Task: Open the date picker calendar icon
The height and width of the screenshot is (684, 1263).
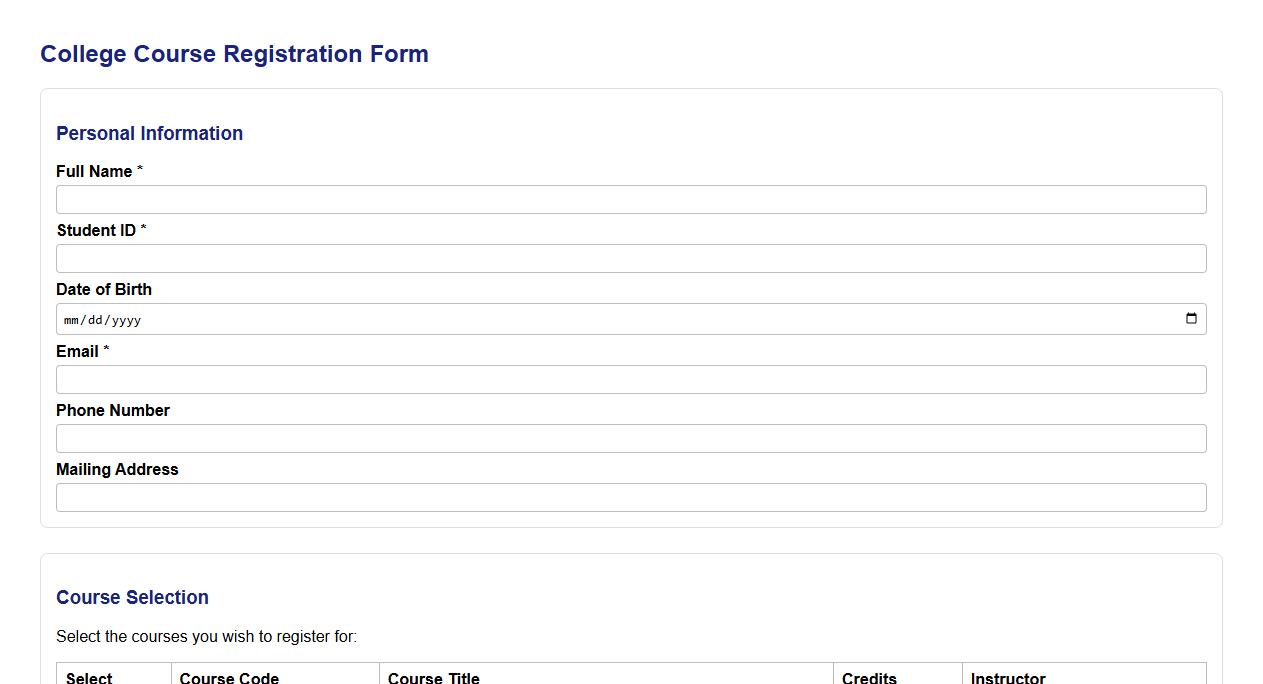Action: 1191,318
